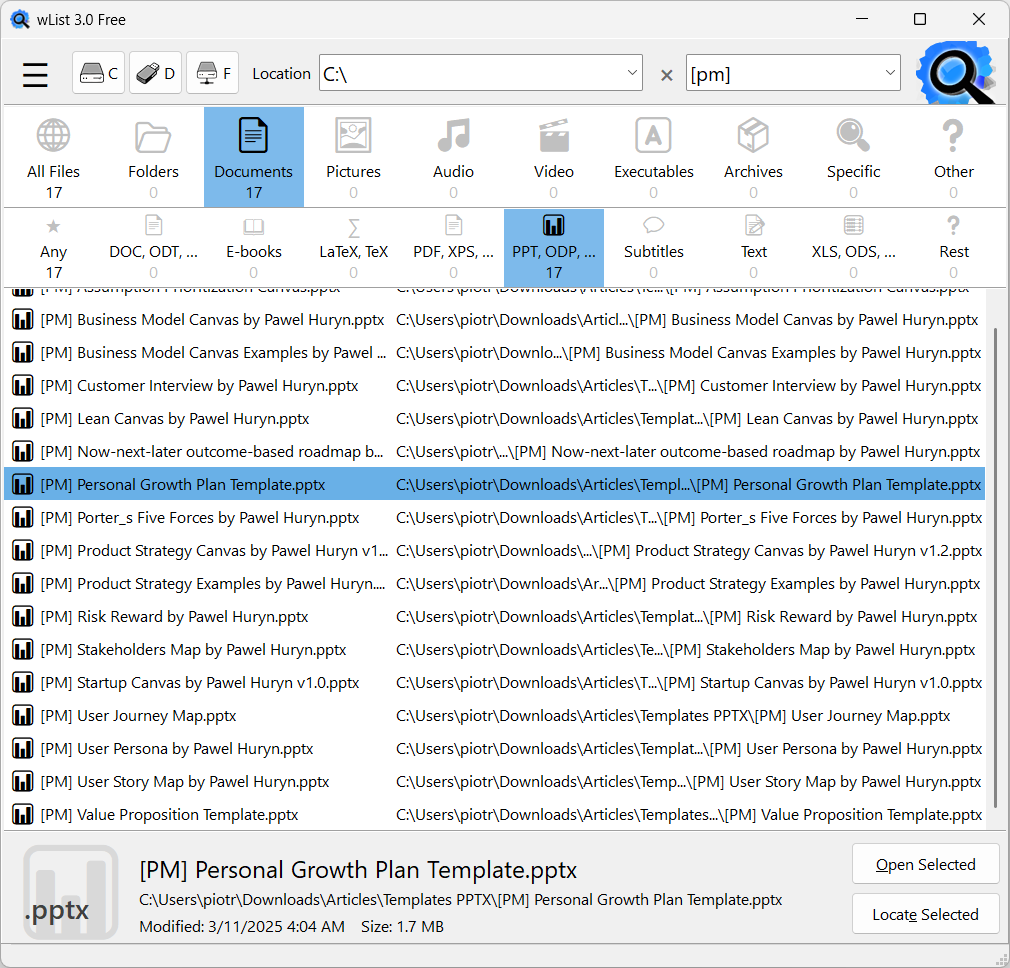Expand the search filter dropdown
The width and height of the screenshot is (1010, 968).
pyautogui.click(x=890, y=73)
